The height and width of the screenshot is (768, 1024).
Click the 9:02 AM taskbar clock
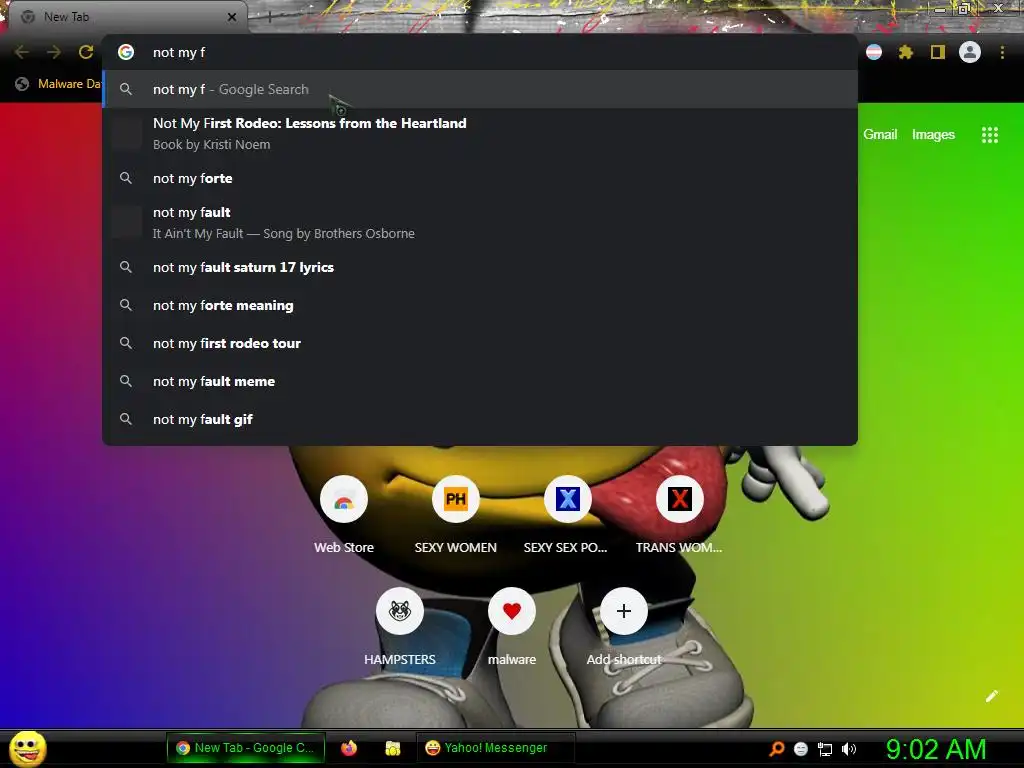point(936,749)
